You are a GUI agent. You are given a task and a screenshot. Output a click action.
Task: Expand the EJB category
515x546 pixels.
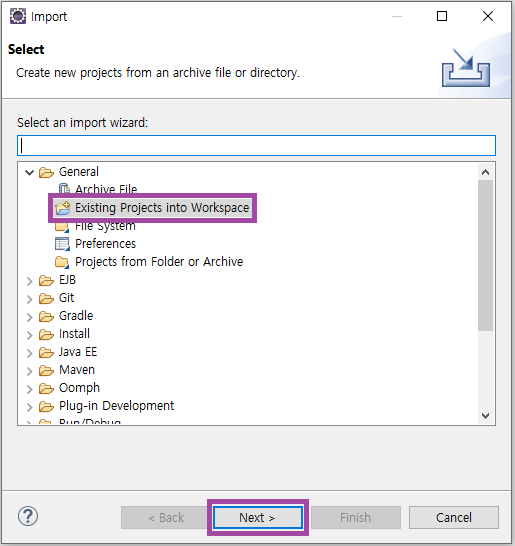(30, 281)
